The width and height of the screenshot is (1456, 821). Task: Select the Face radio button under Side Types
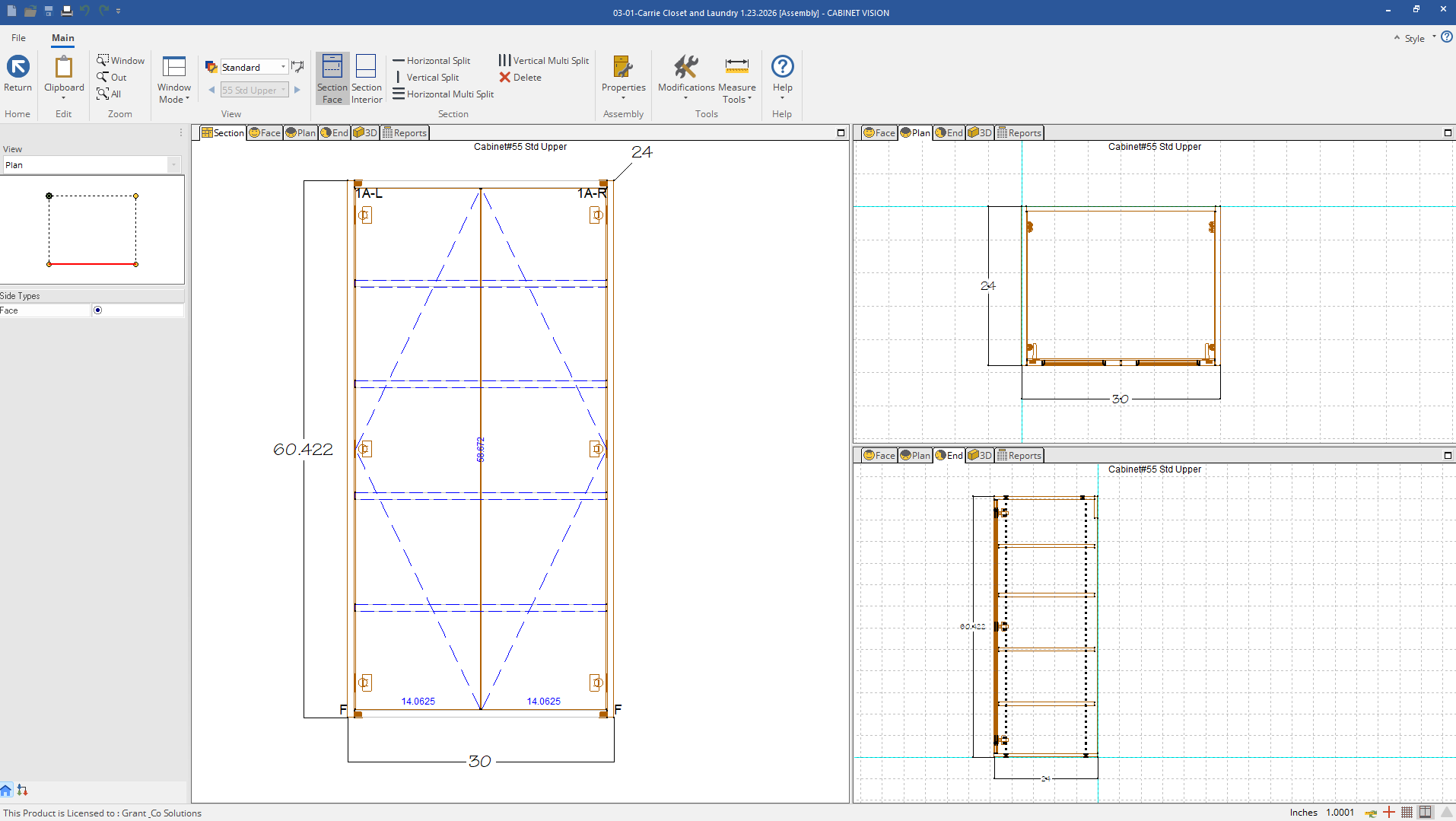[x=97, y=310]
